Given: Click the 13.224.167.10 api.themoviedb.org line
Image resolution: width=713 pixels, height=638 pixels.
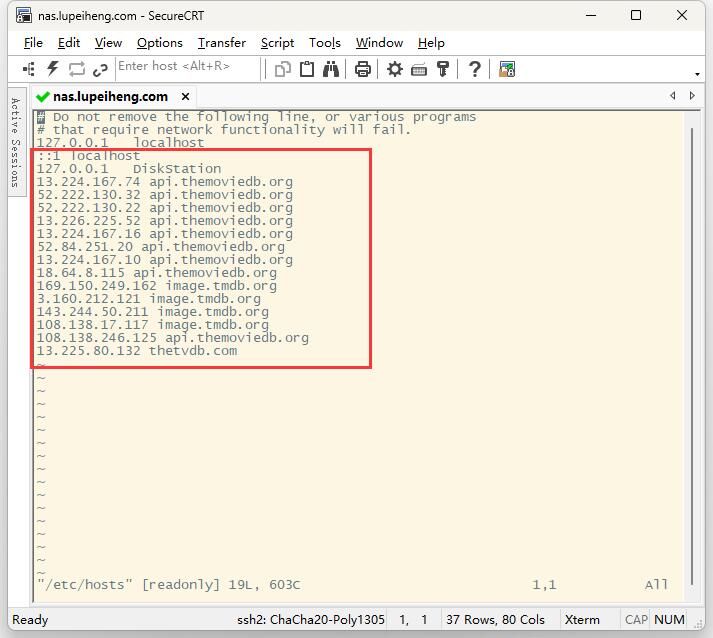Looking at the screenshot, I should tap(165, 260).
